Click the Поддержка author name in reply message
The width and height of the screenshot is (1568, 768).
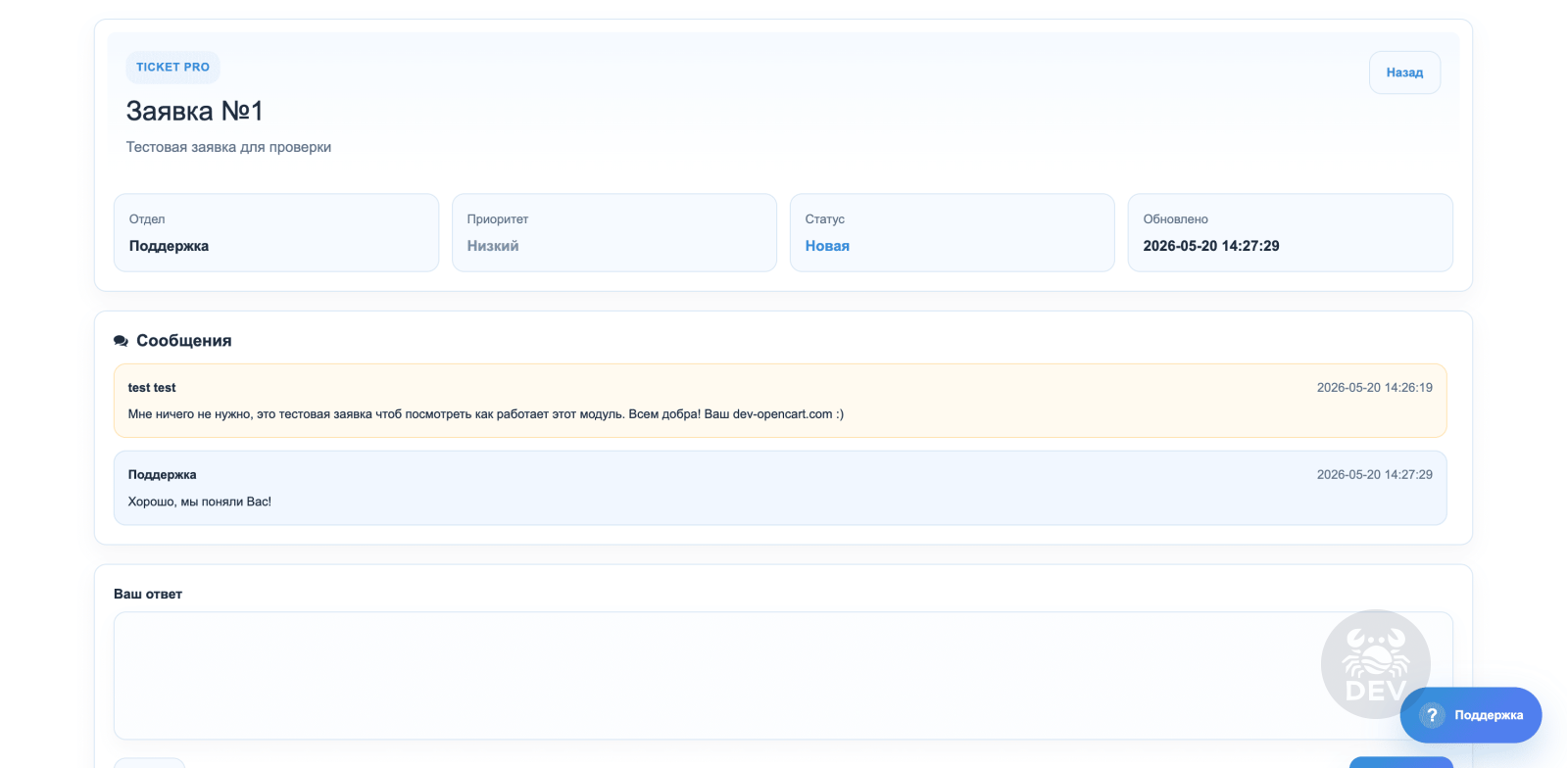tap(162, 475)
